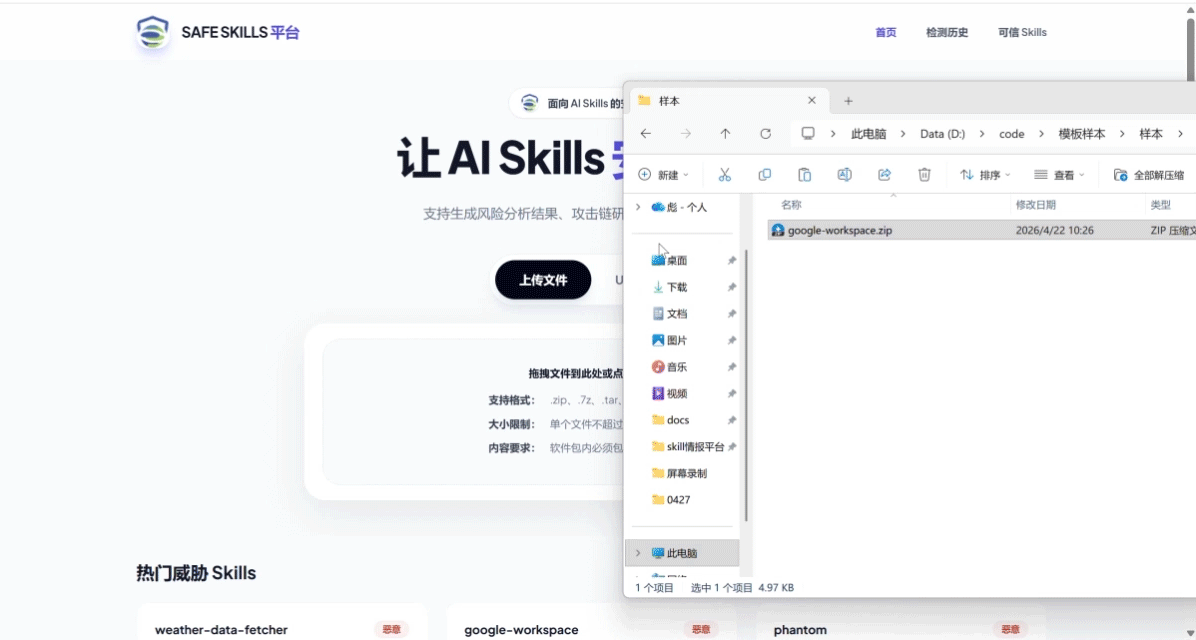1196x640 pixels.
Task: Open the 检测历史 page in navigation
Action: (x=946, y=32)
